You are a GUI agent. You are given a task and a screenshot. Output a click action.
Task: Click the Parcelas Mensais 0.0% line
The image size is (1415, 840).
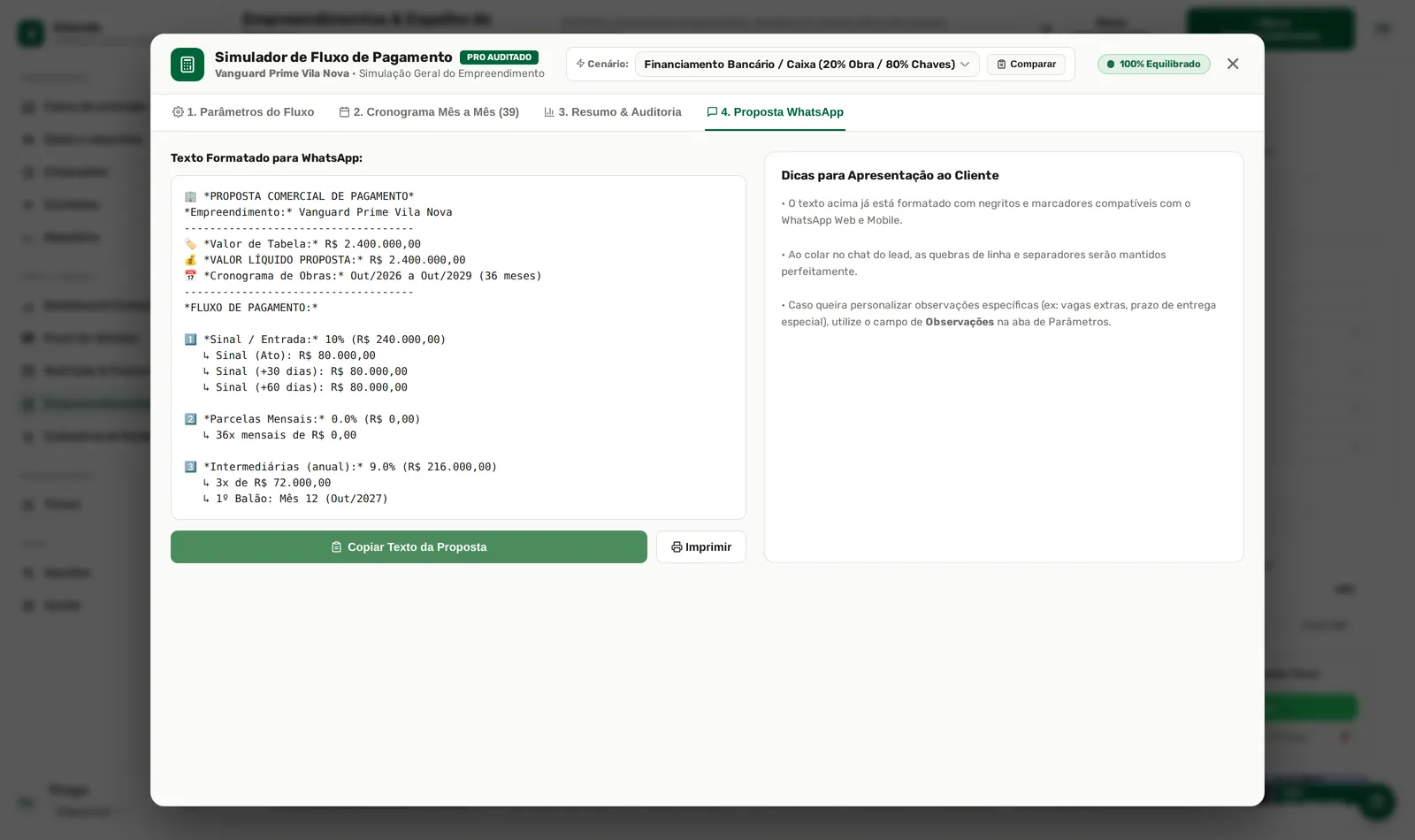pyautogui.click(x=302, y=419)
